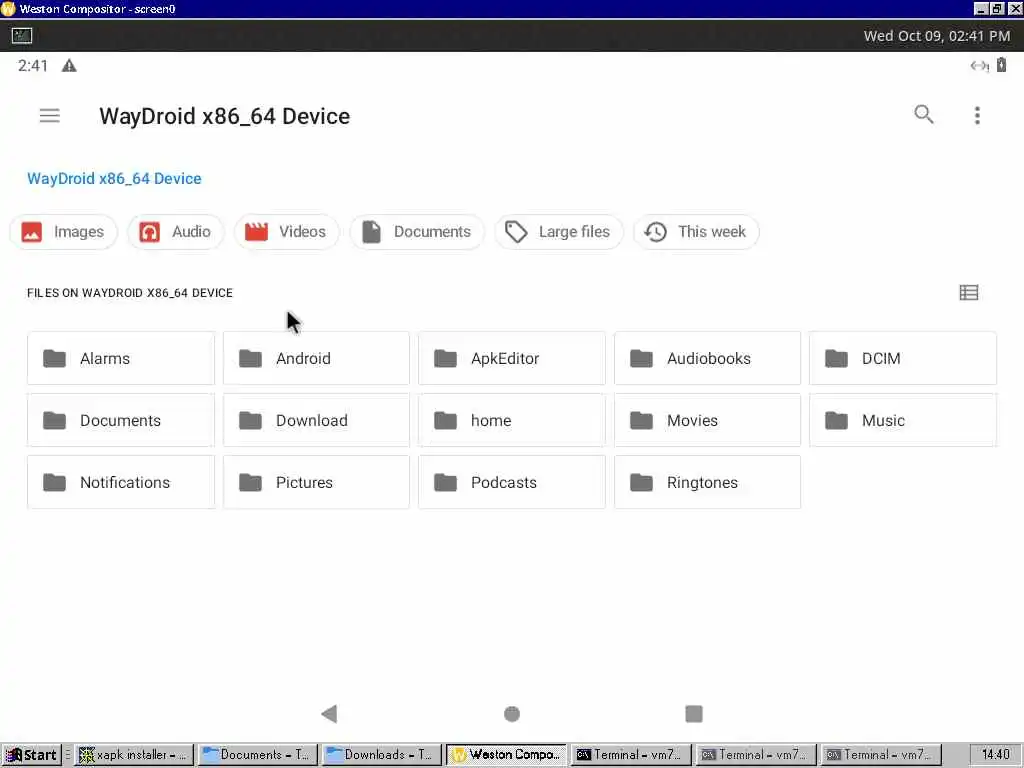Open the Alarms folder
Screen dimensions: 1024x768
(x=121, y=358)
